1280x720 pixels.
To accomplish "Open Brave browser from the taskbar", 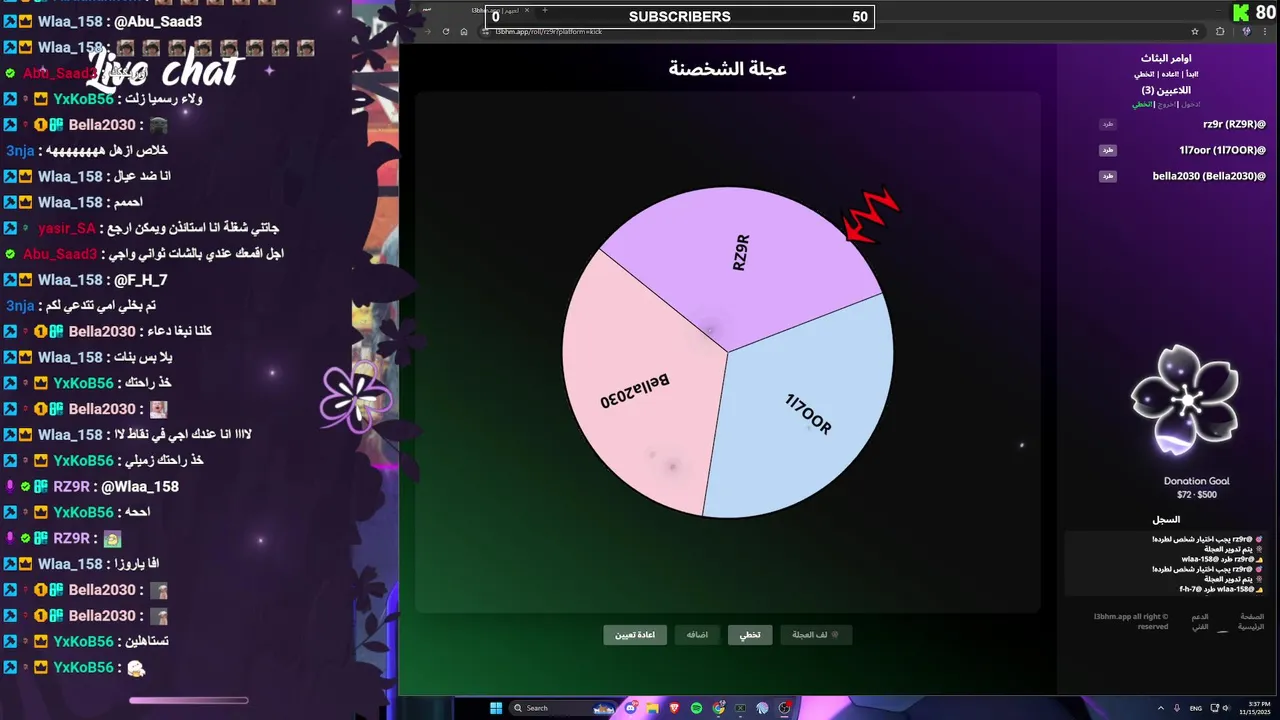I will (674, 708).
